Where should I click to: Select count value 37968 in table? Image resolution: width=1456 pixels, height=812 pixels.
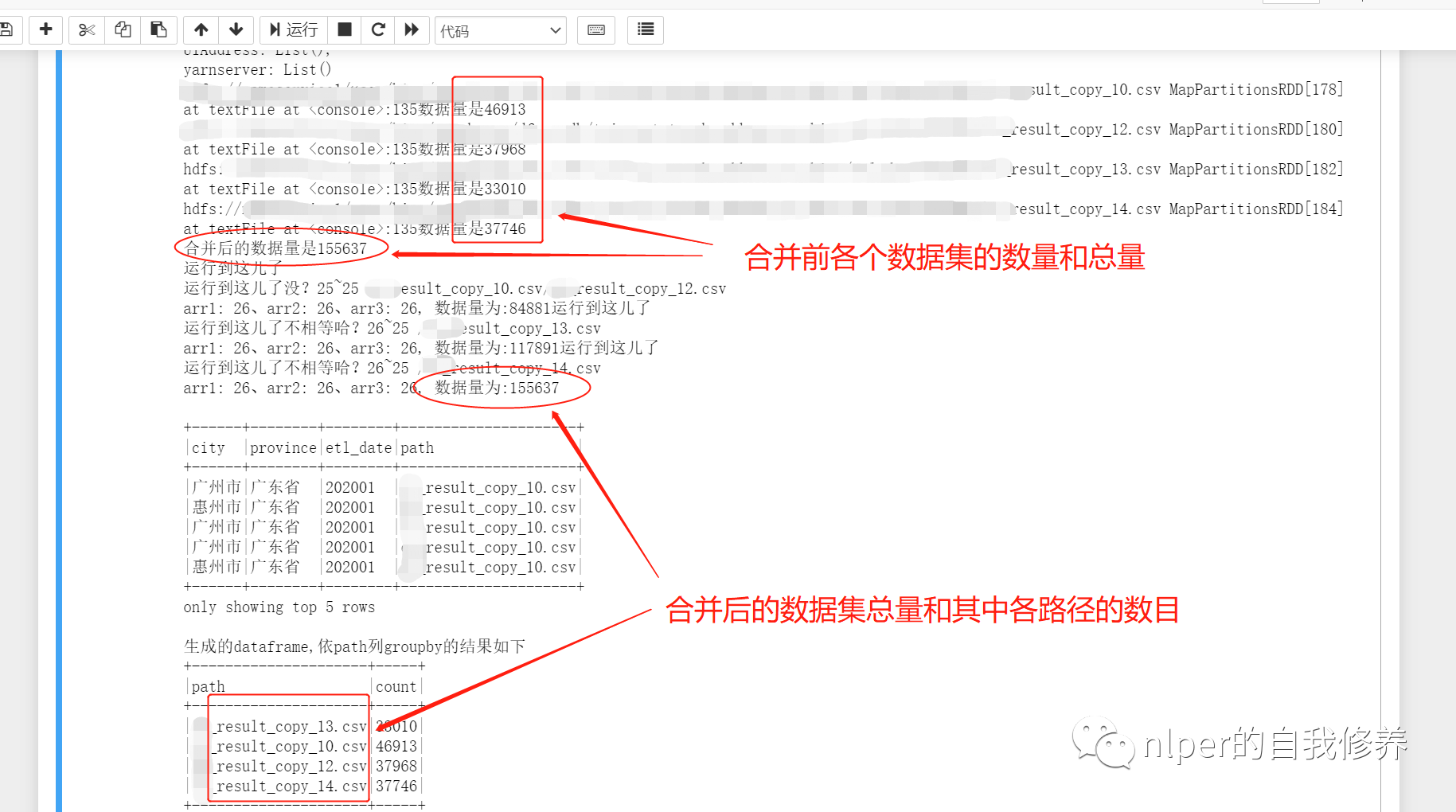click(396, 766)
